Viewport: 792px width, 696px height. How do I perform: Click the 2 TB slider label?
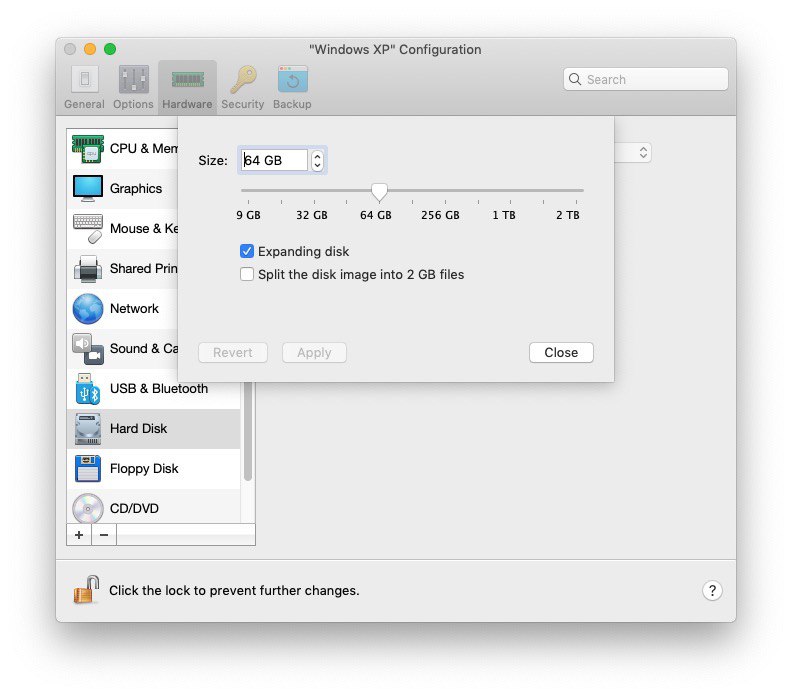tap(568, 215)
